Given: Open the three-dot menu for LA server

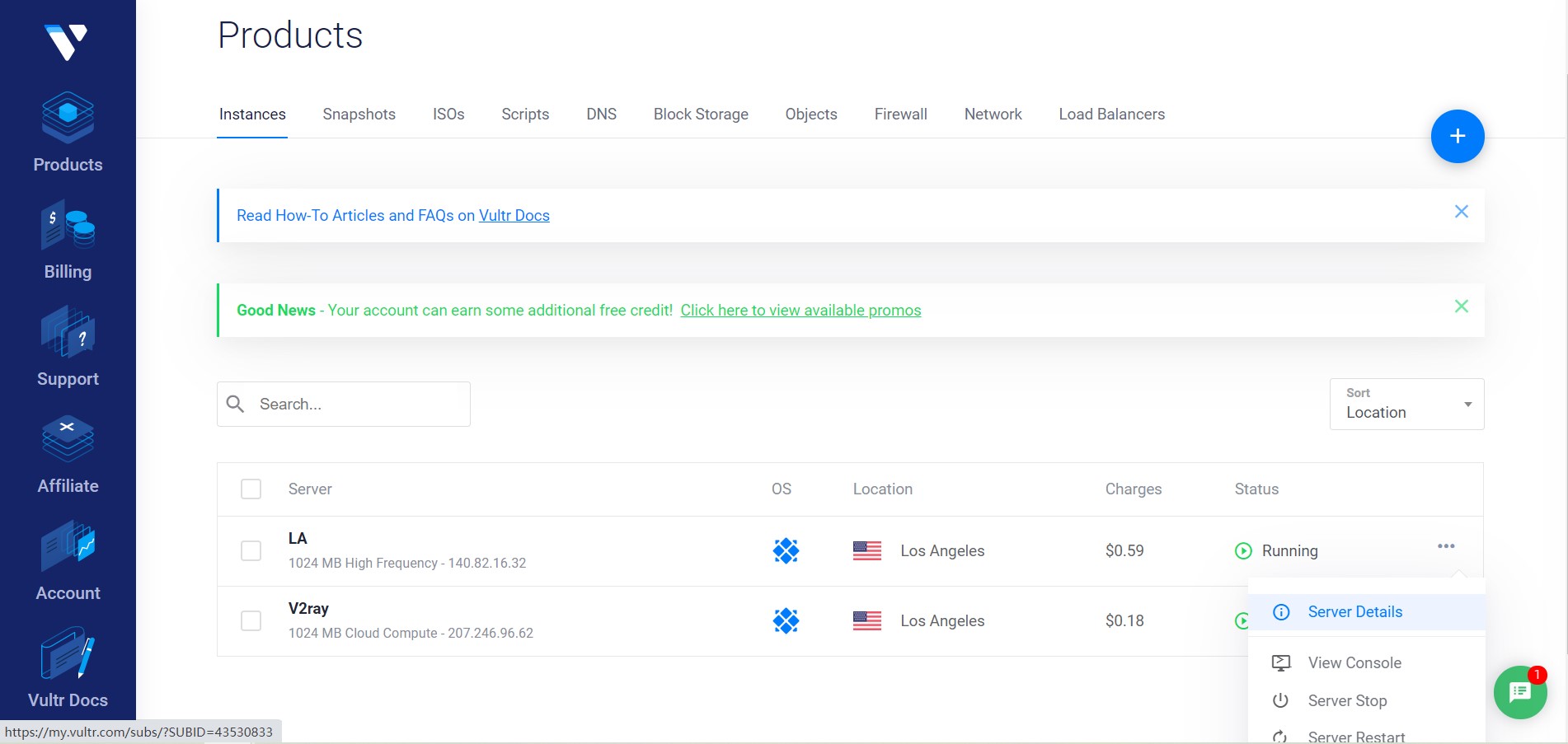Looking at the screenshot, I should click(x=1446, y=546).
